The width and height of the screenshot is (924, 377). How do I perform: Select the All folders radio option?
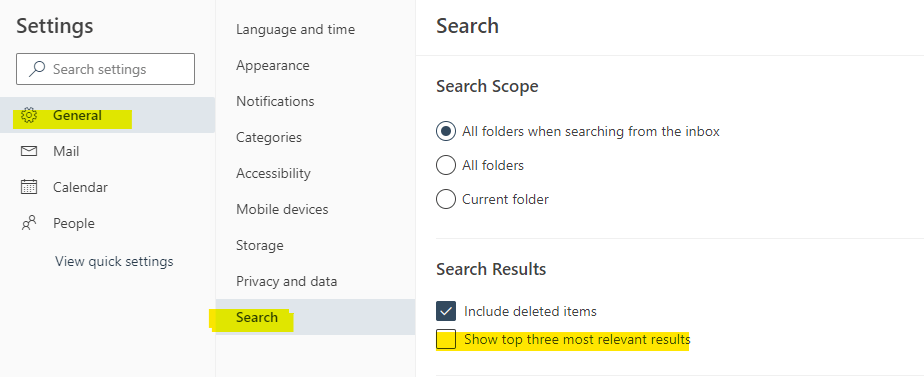point(446,166)
